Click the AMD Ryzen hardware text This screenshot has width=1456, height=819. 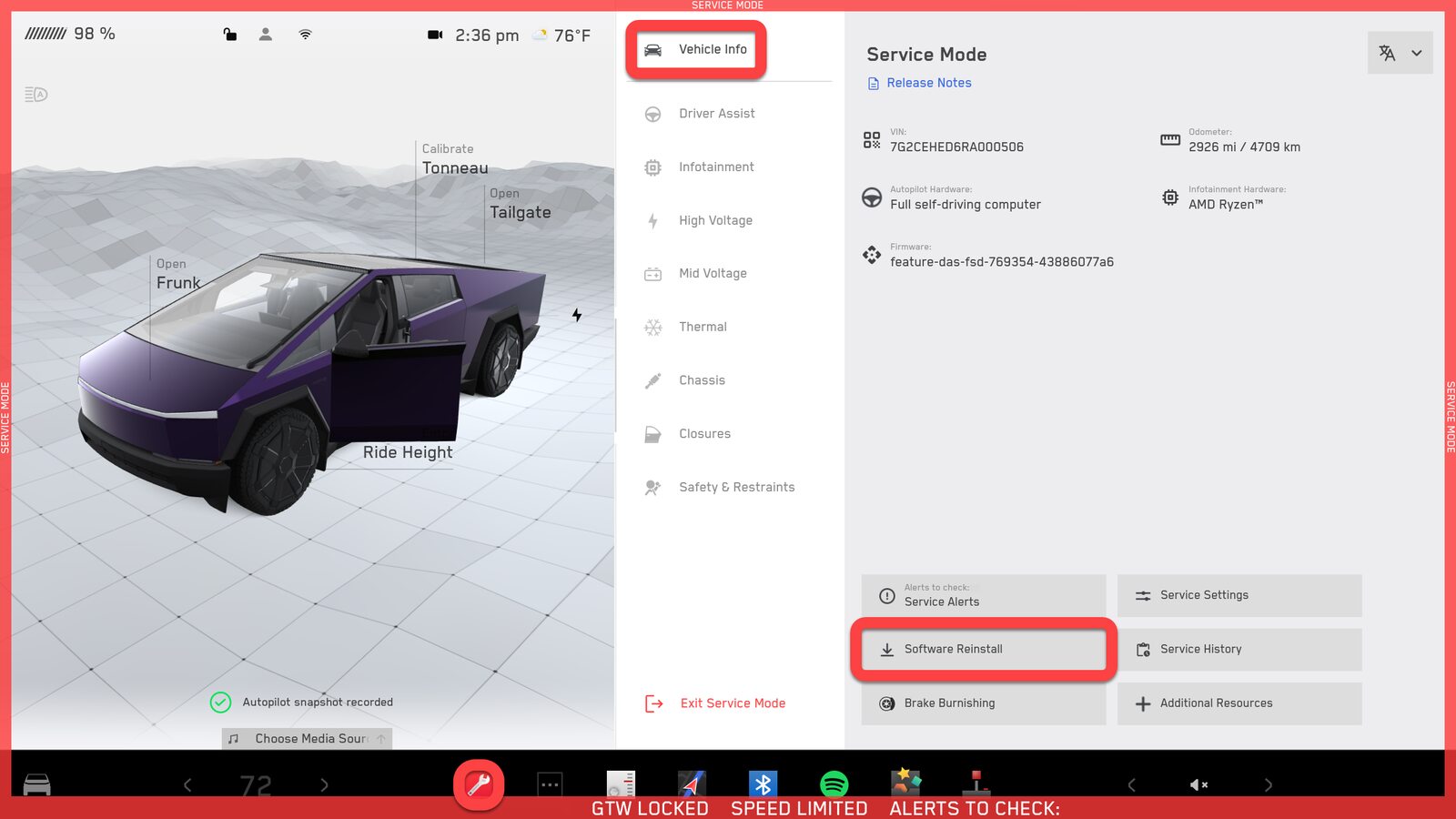[1225, 205]
